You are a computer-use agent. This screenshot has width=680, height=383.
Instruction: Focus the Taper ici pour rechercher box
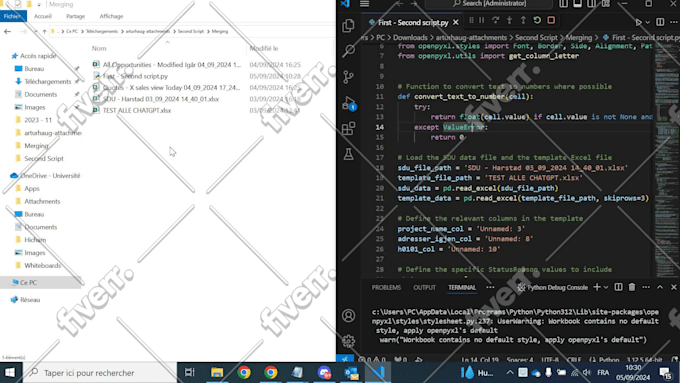click(x=99, y=373)
